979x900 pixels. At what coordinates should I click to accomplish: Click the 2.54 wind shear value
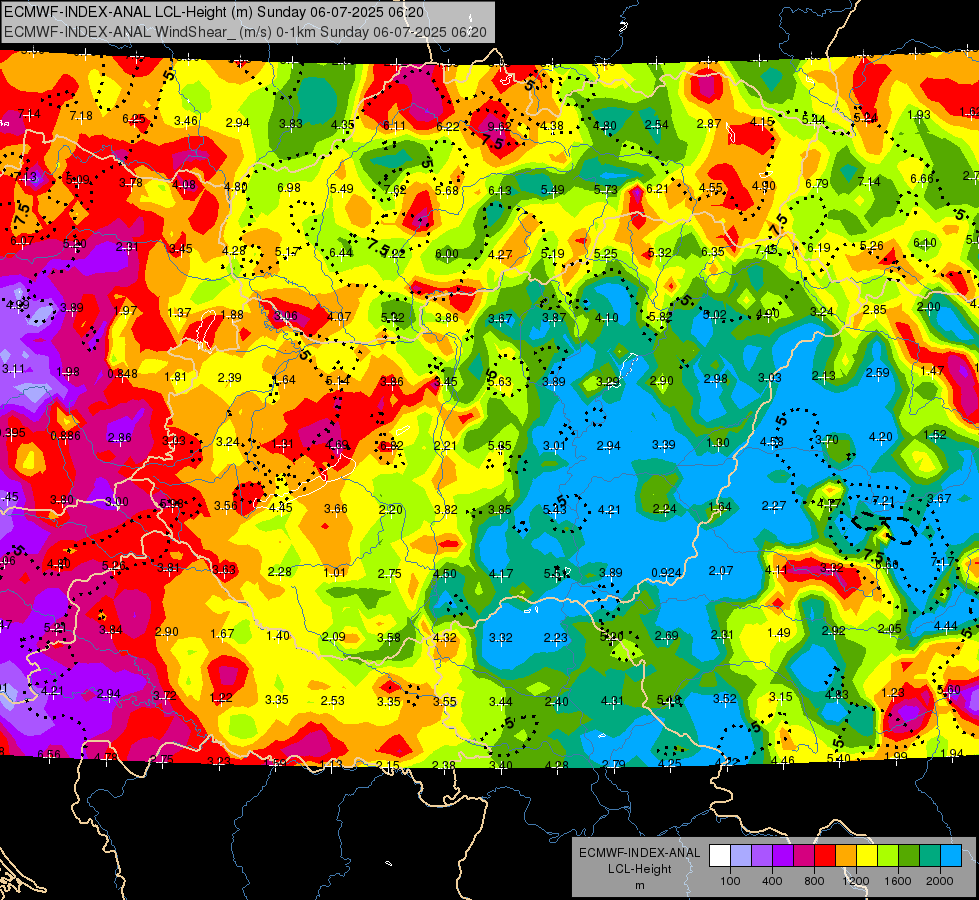(657, 125)
